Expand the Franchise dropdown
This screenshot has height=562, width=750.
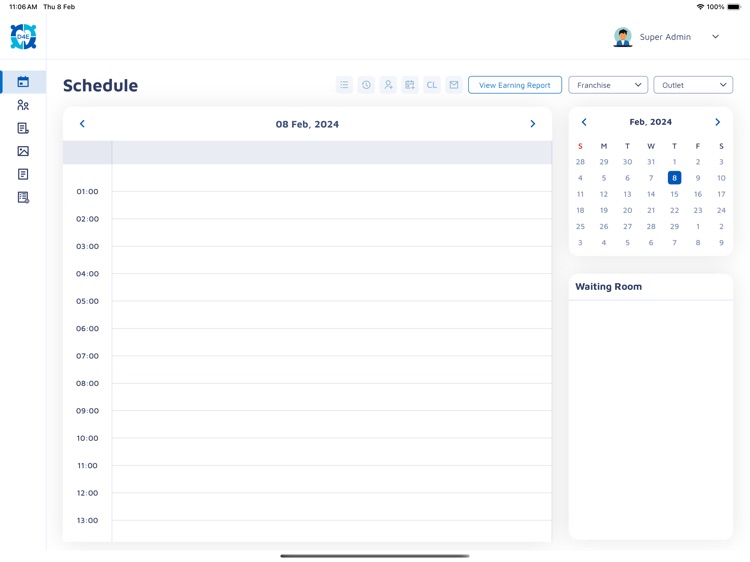pos(608,85)
